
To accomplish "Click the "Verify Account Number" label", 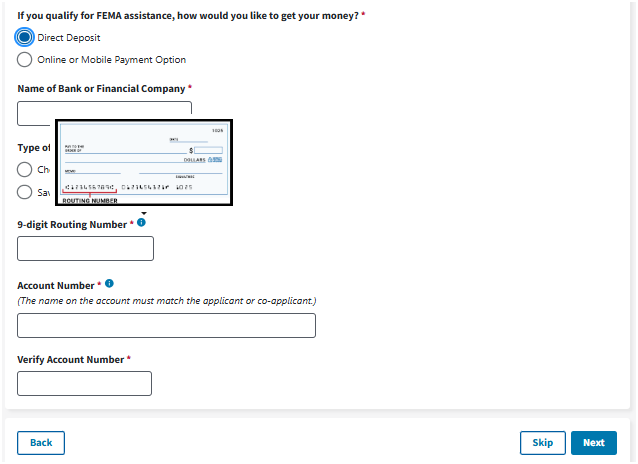I will (x=70, y=359).
